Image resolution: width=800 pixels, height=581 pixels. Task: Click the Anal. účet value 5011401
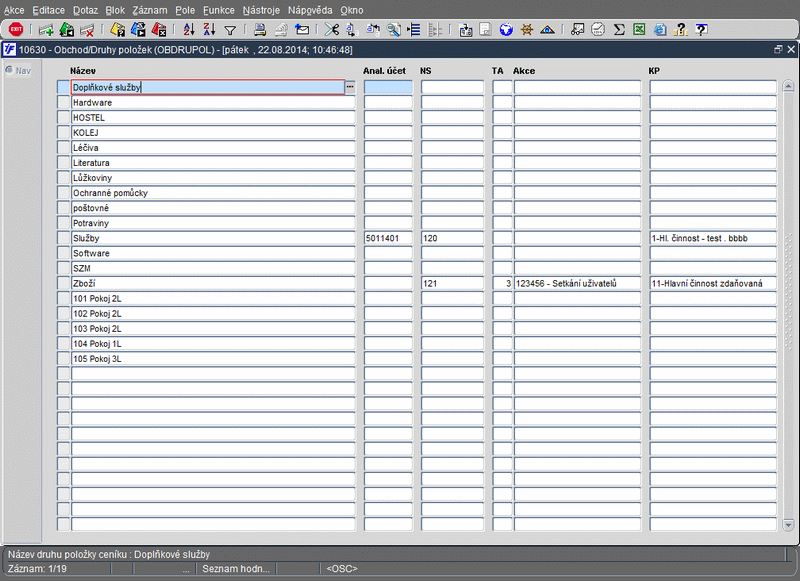point(388,238)
